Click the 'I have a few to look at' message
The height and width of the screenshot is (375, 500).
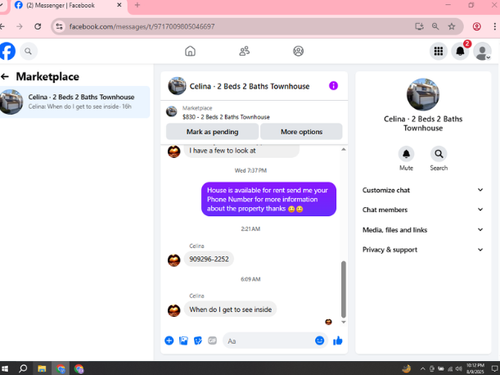point(241,151)
